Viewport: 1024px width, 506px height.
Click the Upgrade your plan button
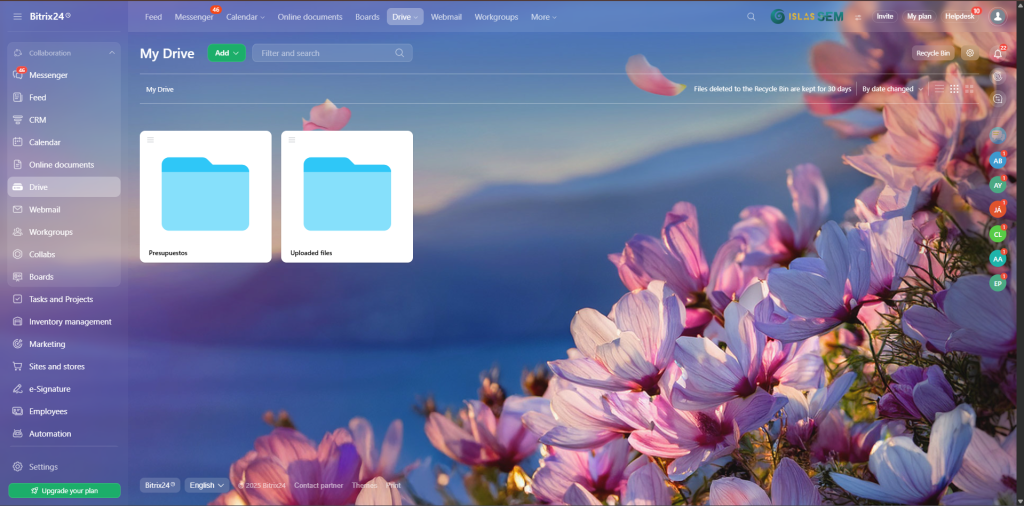point(64,491)
